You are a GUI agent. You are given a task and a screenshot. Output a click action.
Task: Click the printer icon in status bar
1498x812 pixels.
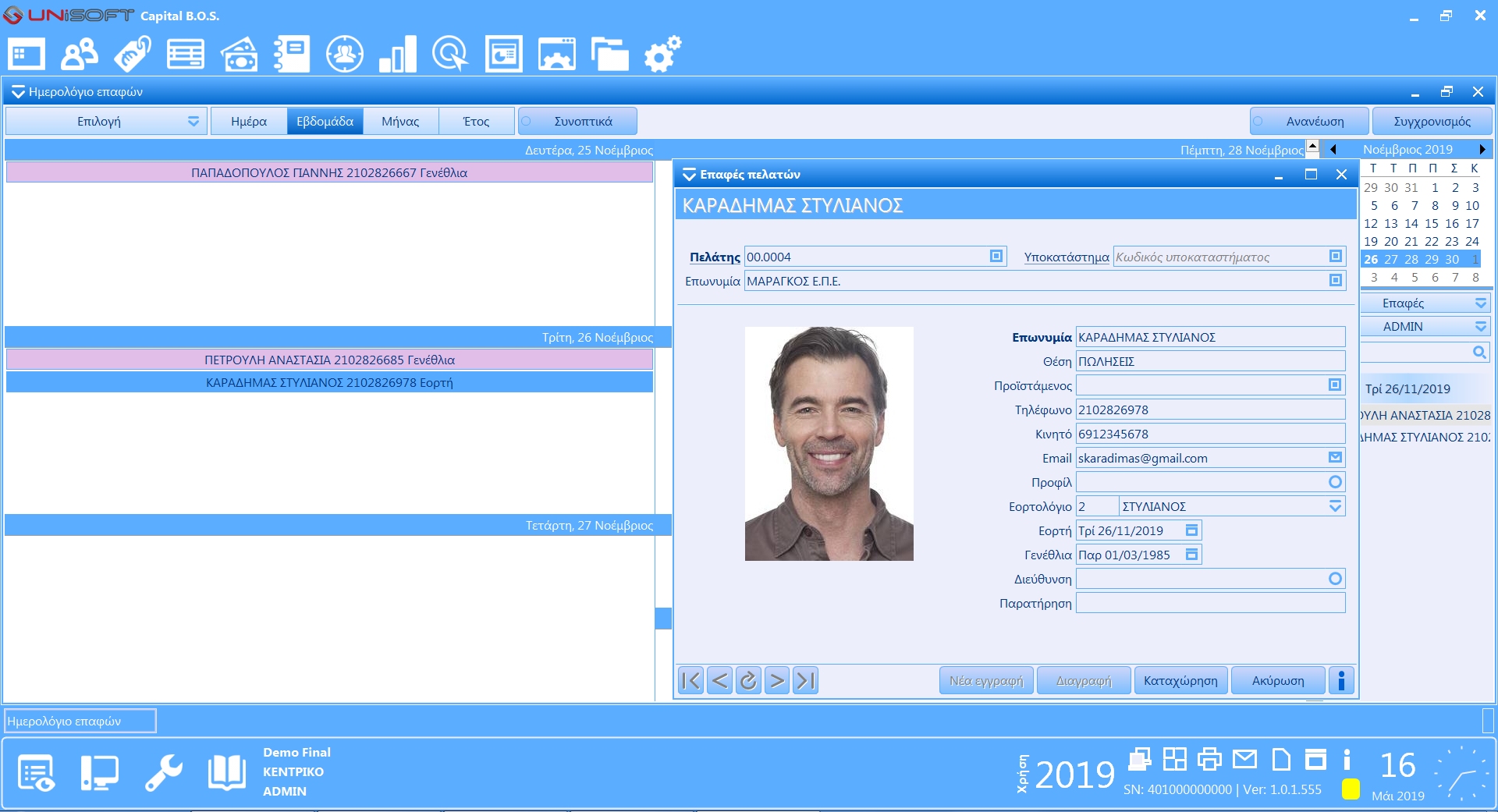[x=1209, y=758]
